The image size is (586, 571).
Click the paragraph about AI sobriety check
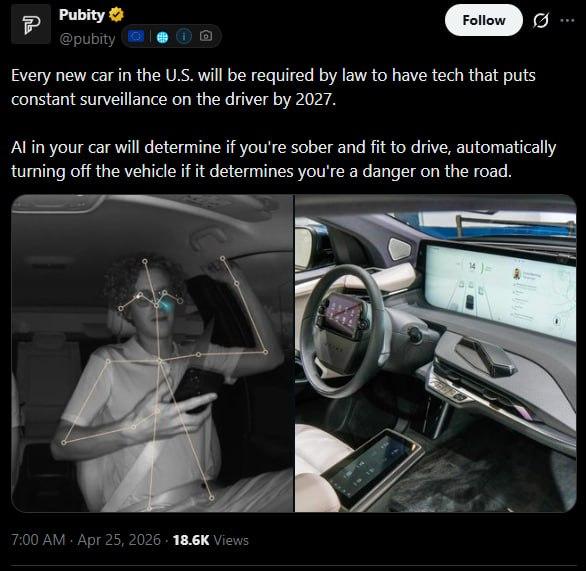(284, 159)
